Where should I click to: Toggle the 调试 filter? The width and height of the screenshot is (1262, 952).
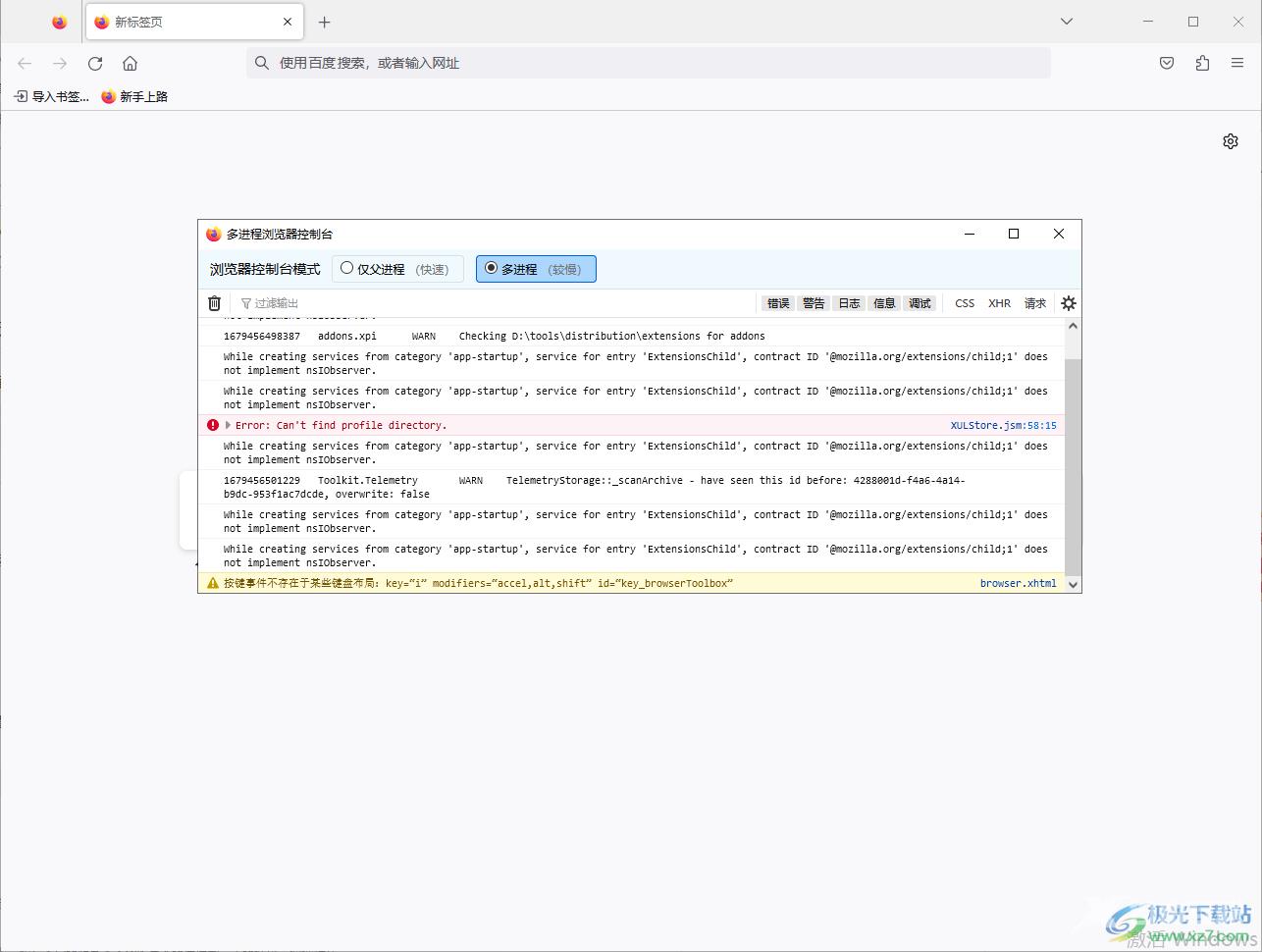920,303
